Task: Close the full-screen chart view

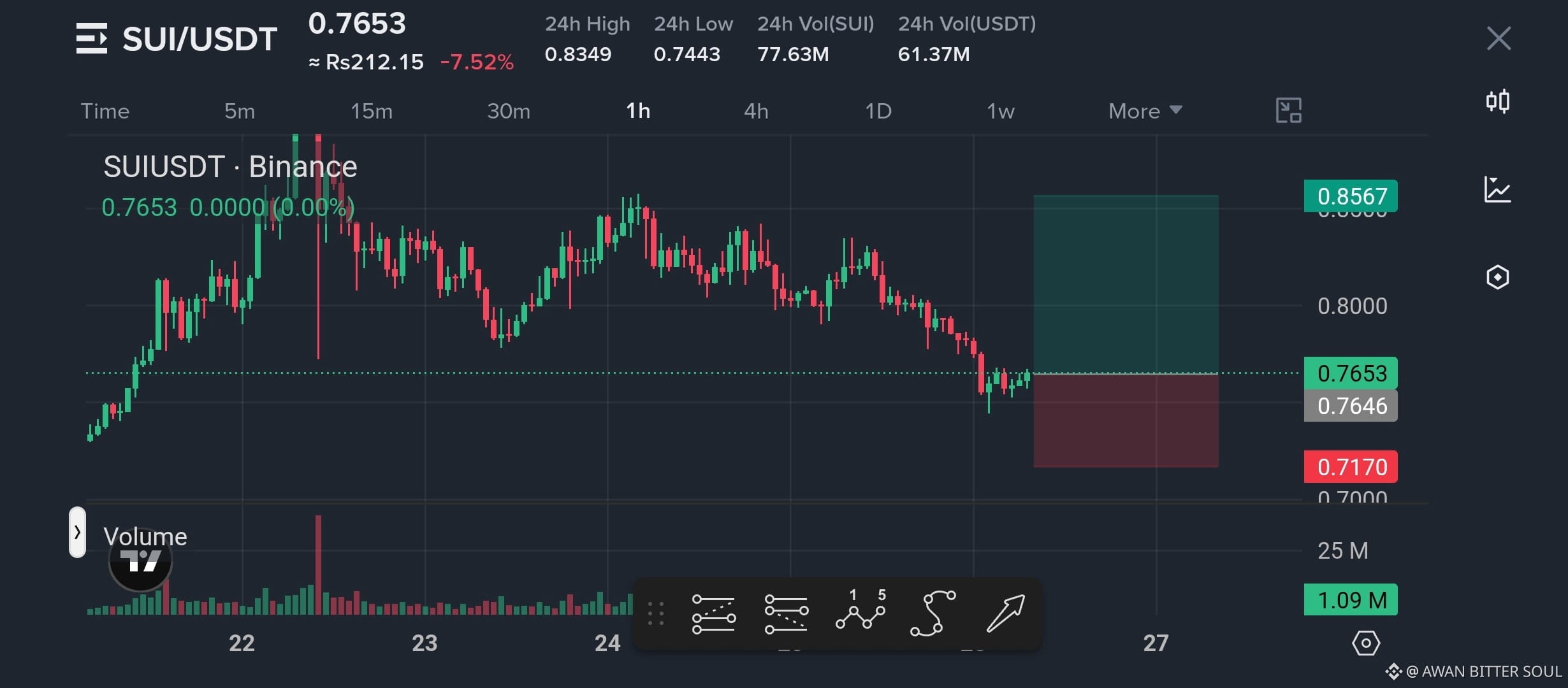Action: [1499, 38]
